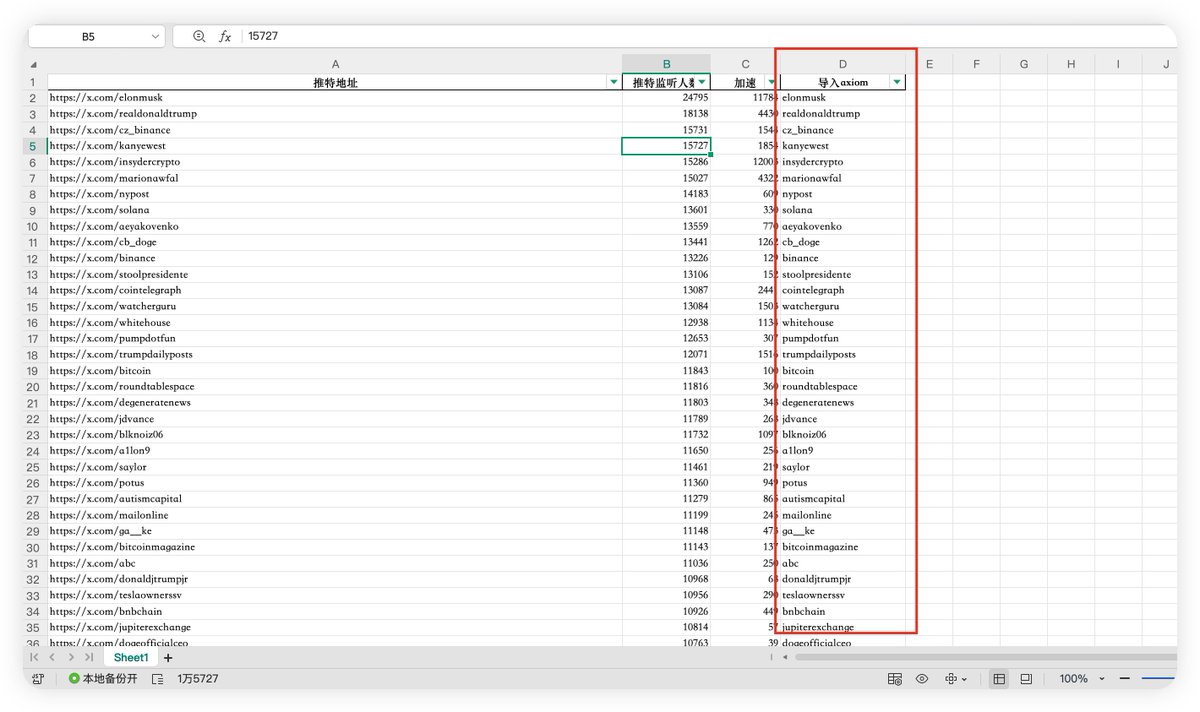1200x712 pixels.
Task: Click the Name Box showing B5
Action: pos(88,36)
